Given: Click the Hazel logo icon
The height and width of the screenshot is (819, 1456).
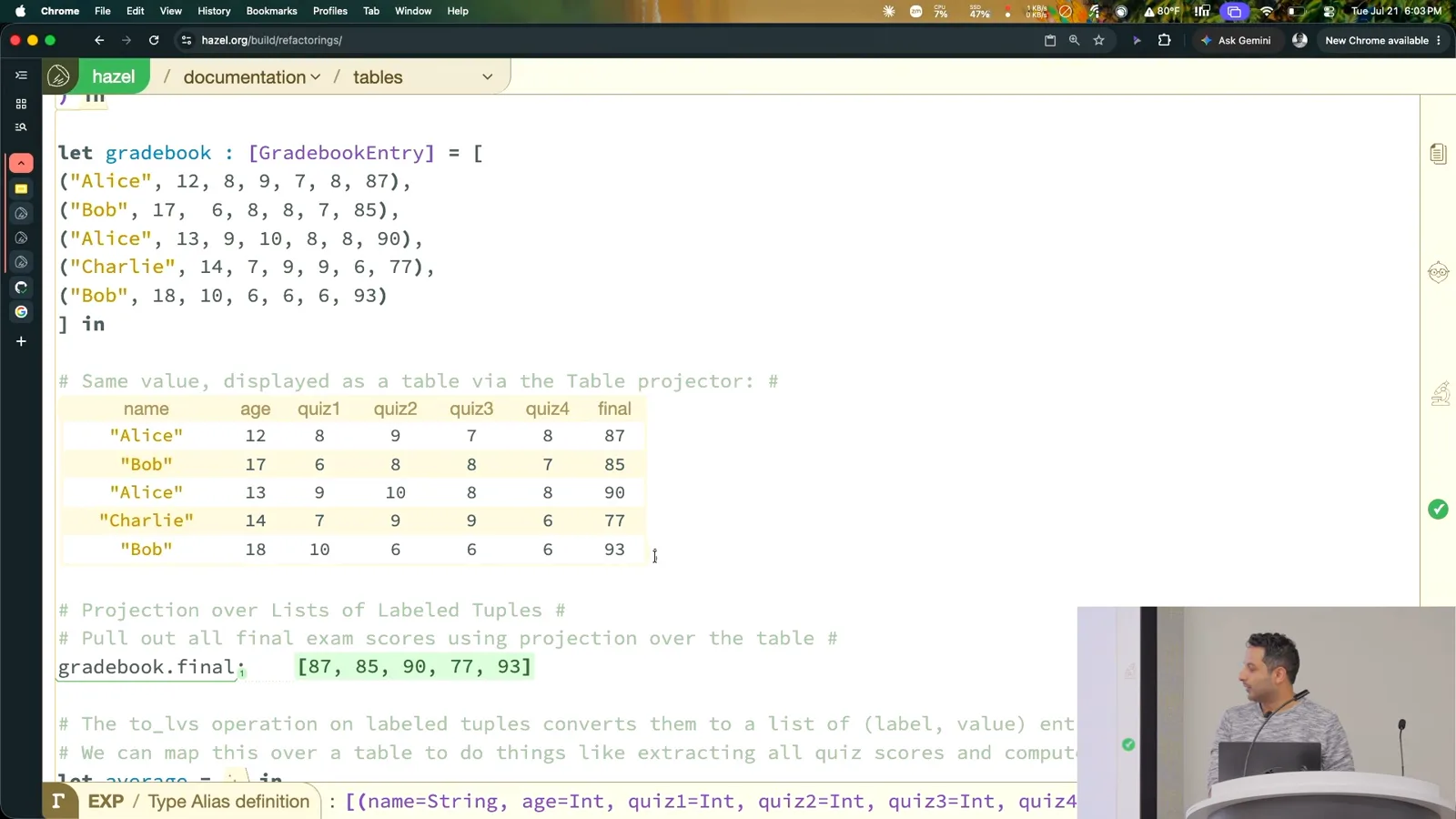Looking at the screenshot, I should [x=59, y=76].
